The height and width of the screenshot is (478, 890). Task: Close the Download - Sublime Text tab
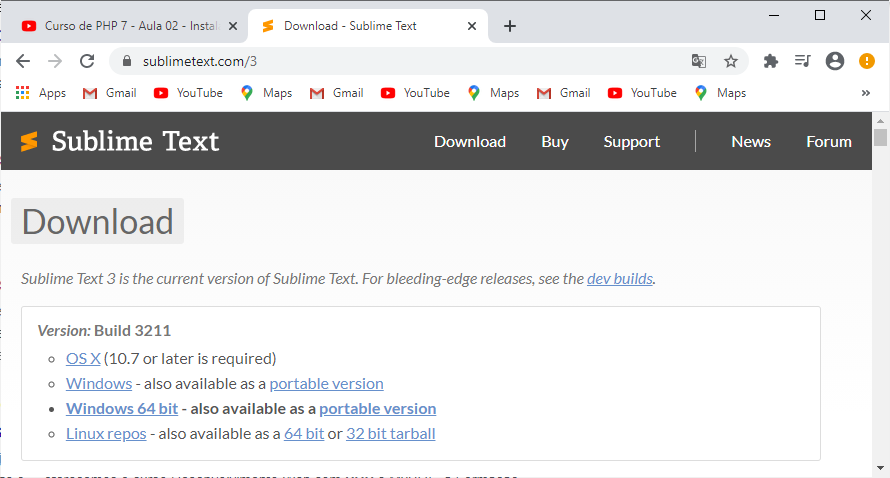click(472, 26)
